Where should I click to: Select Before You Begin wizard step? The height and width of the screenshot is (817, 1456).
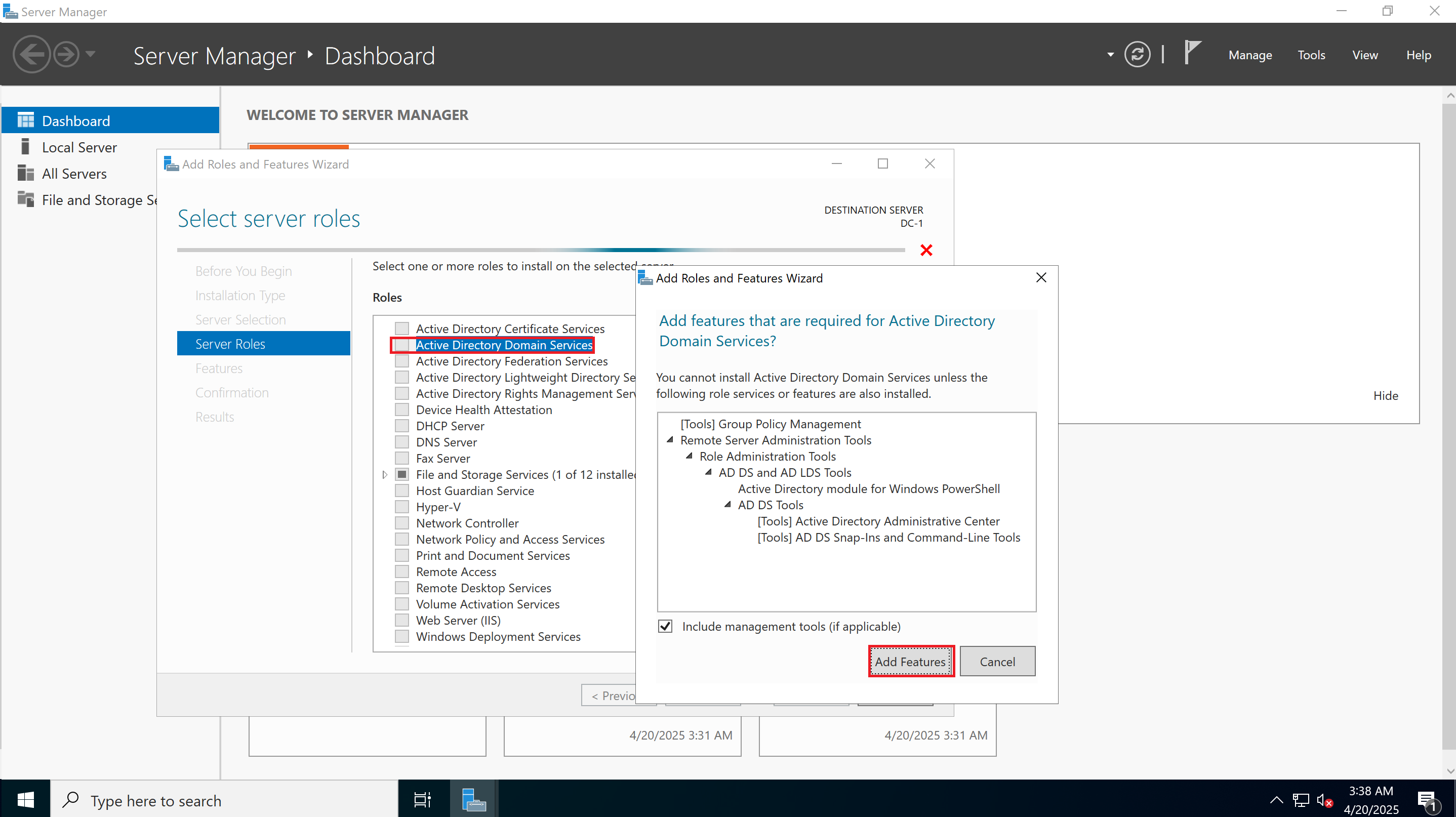point(243,271)
